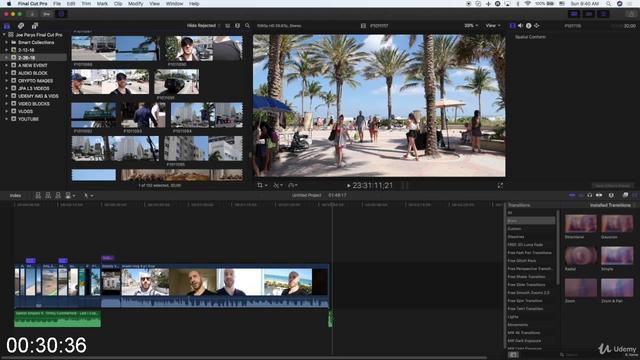This screenshot has height=360, width=640.
Task: Open the Modify menu
Action: click(136, 4)
